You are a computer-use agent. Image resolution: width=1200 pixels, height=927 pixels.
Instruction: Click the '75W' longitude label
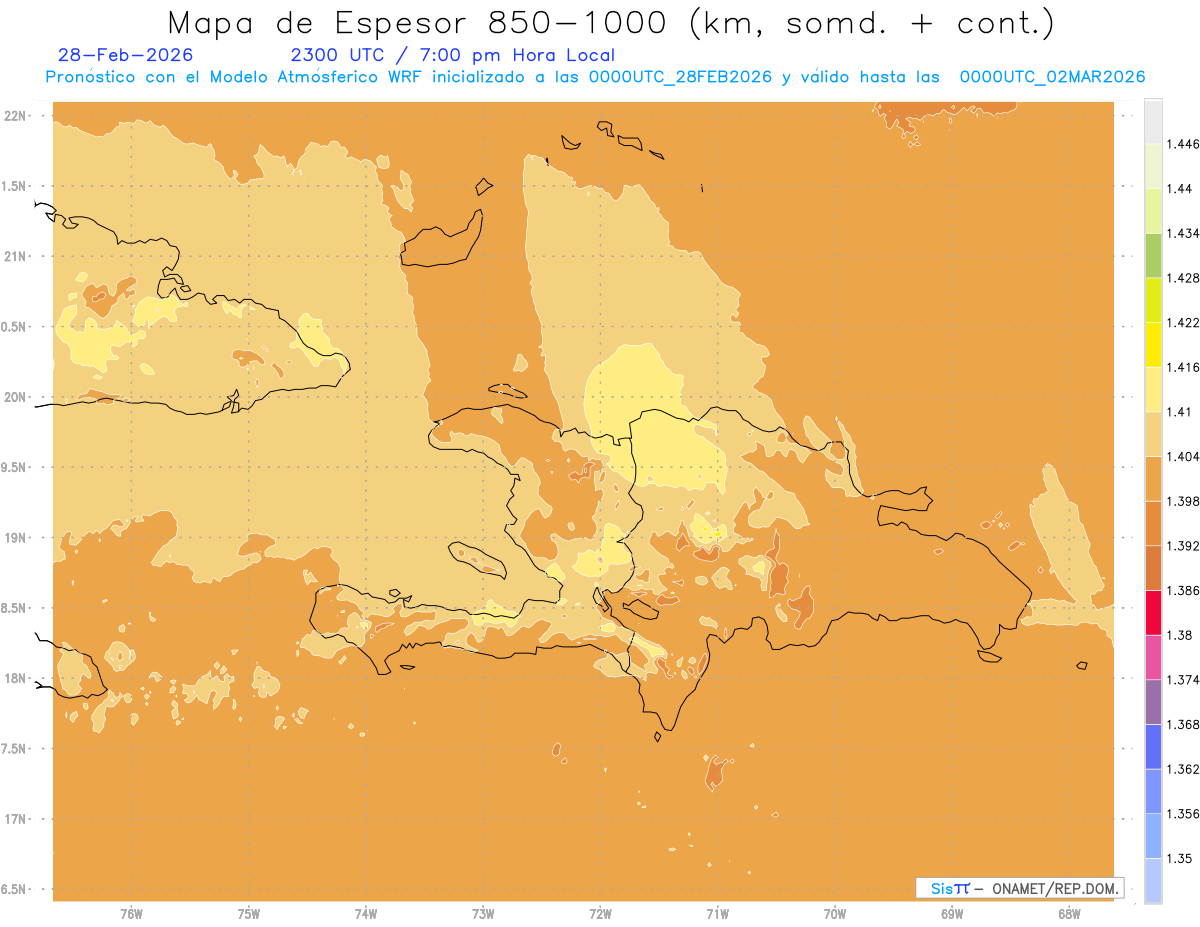(x=249, y=914)
